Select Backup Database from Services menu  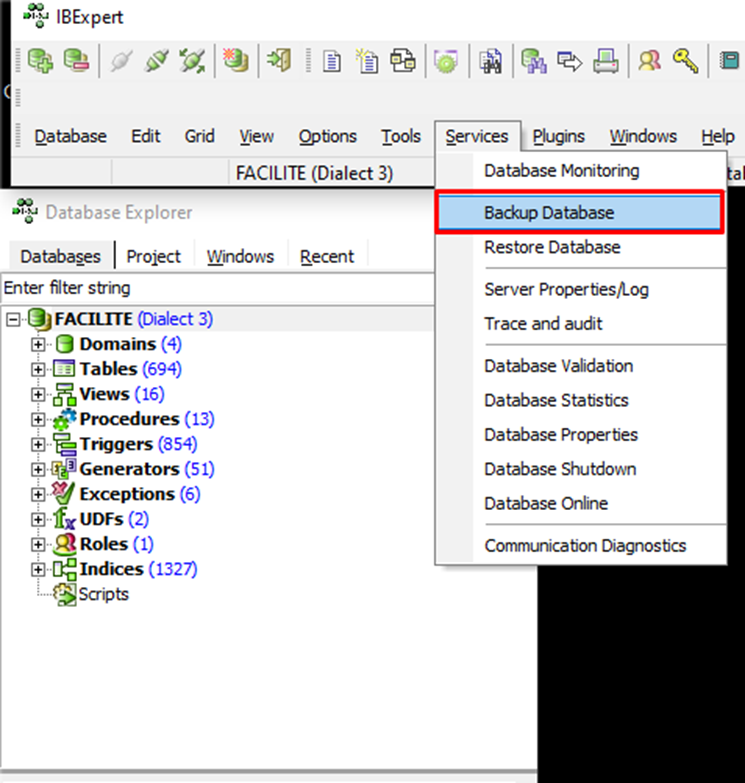[549, 213]
